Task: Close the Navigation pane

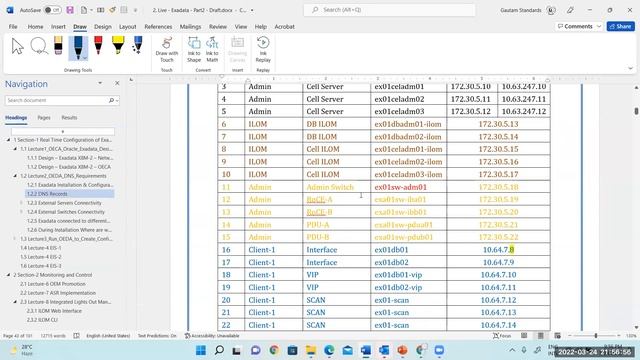Action: 117,83
